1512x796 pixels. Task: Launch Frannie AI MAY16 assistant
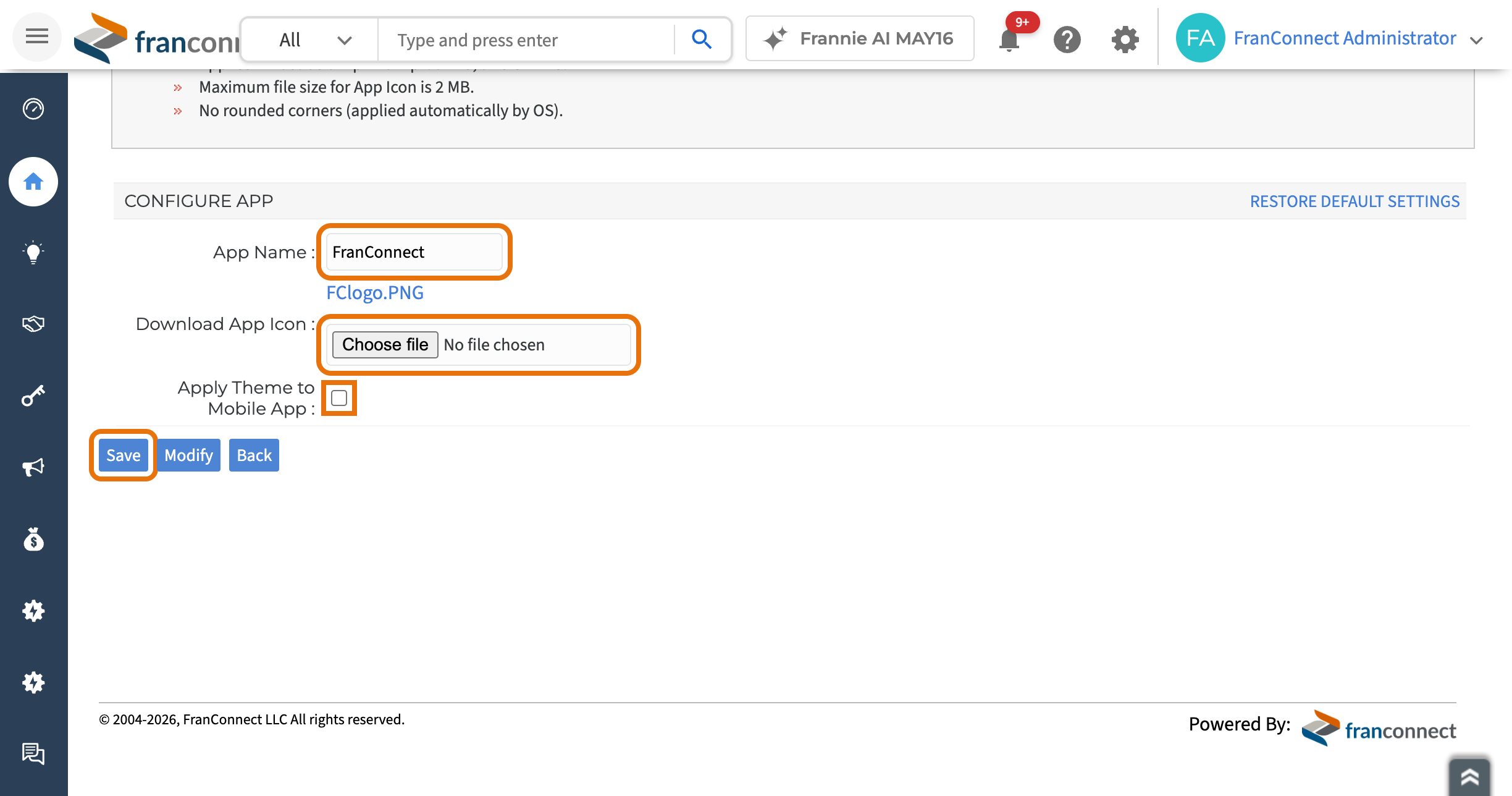(860, 38)
